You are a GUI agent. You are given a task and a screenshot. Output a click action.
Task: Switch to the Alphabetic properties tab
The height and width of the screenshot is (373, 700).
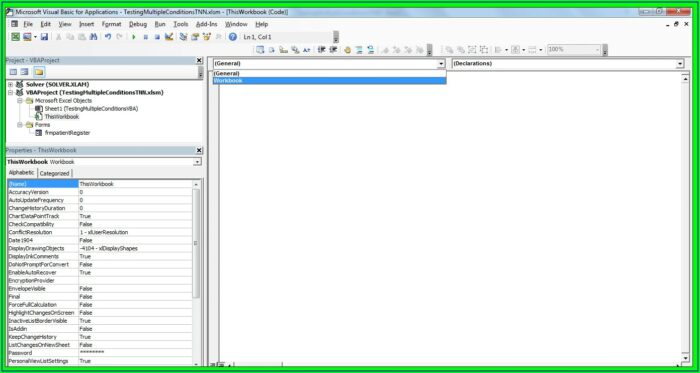point(21,173)
